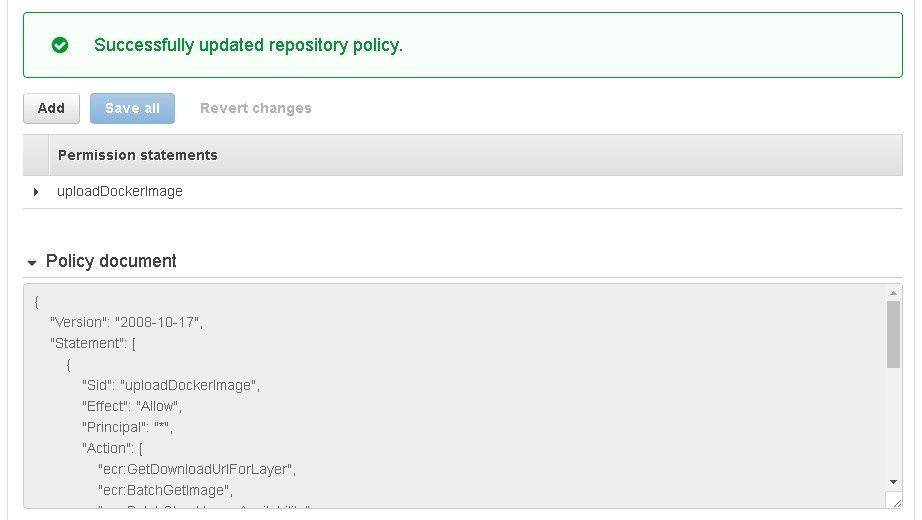Viewport: 922px width, 520px height.
Task: Click the ecr:BatchGetImage action line
Action: (165, 490)
